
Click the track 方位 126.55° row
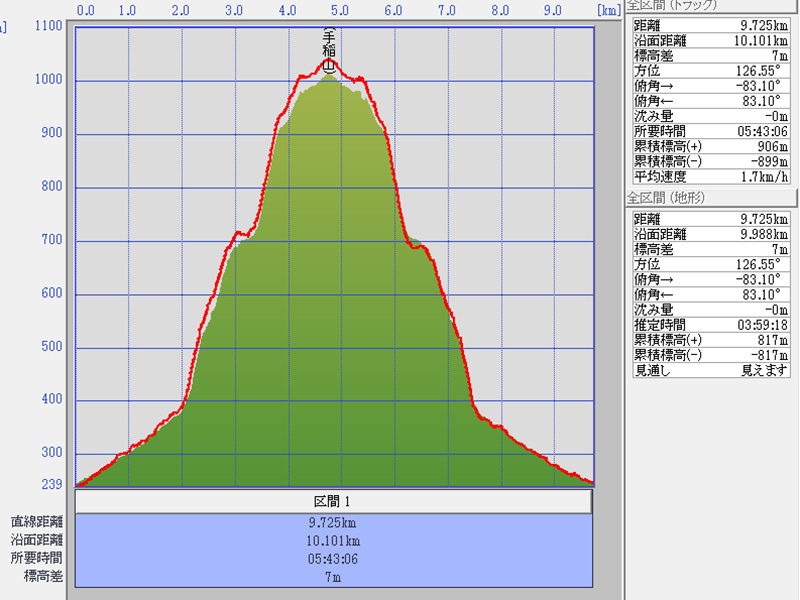pos(711,71)
